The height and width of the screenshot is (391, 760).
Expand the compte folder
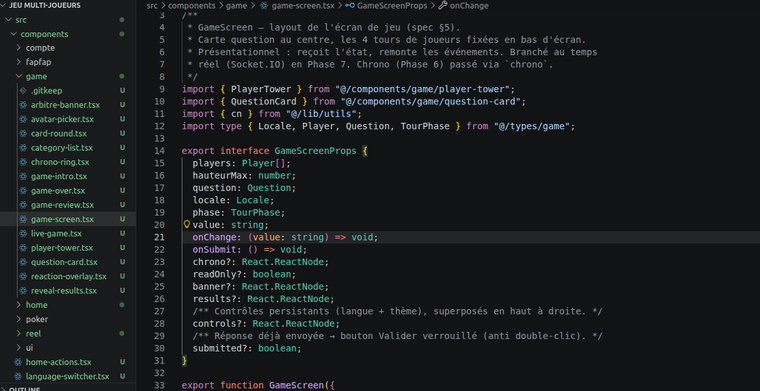(18, 48)
